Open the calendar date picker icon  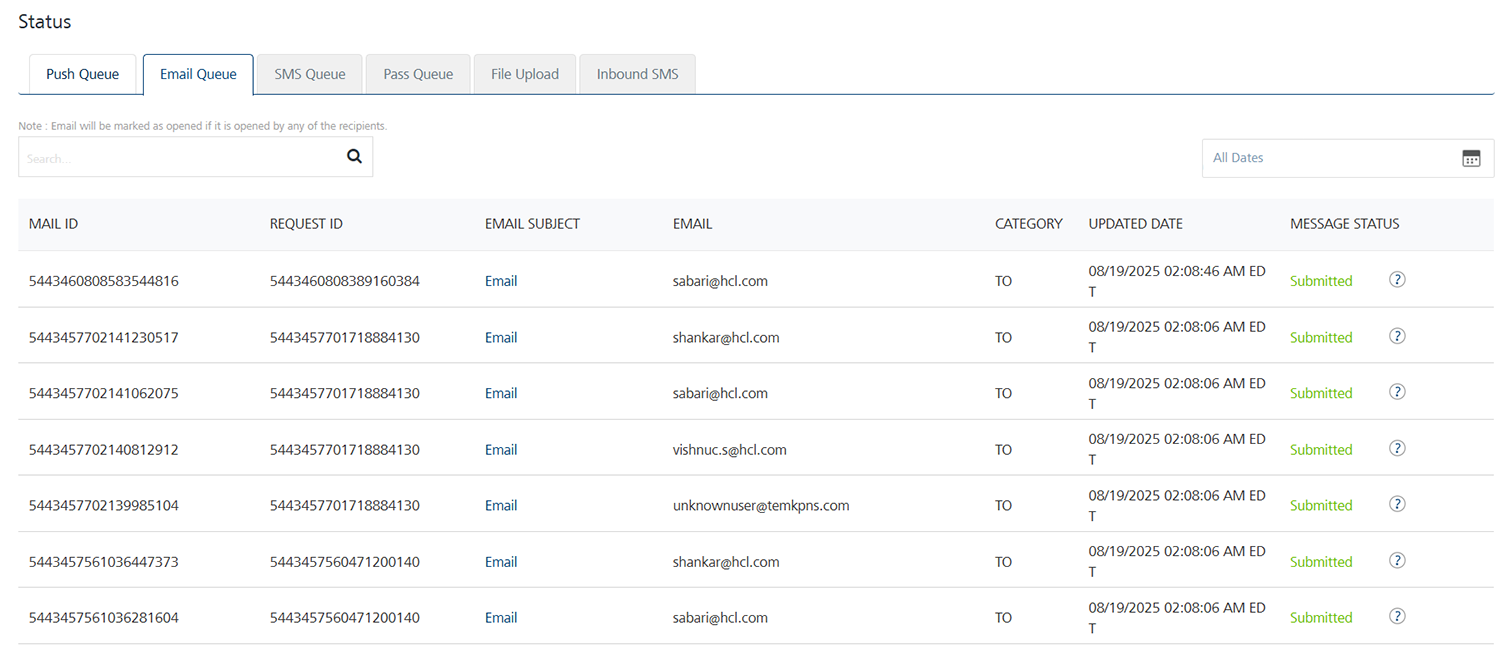1470,158
